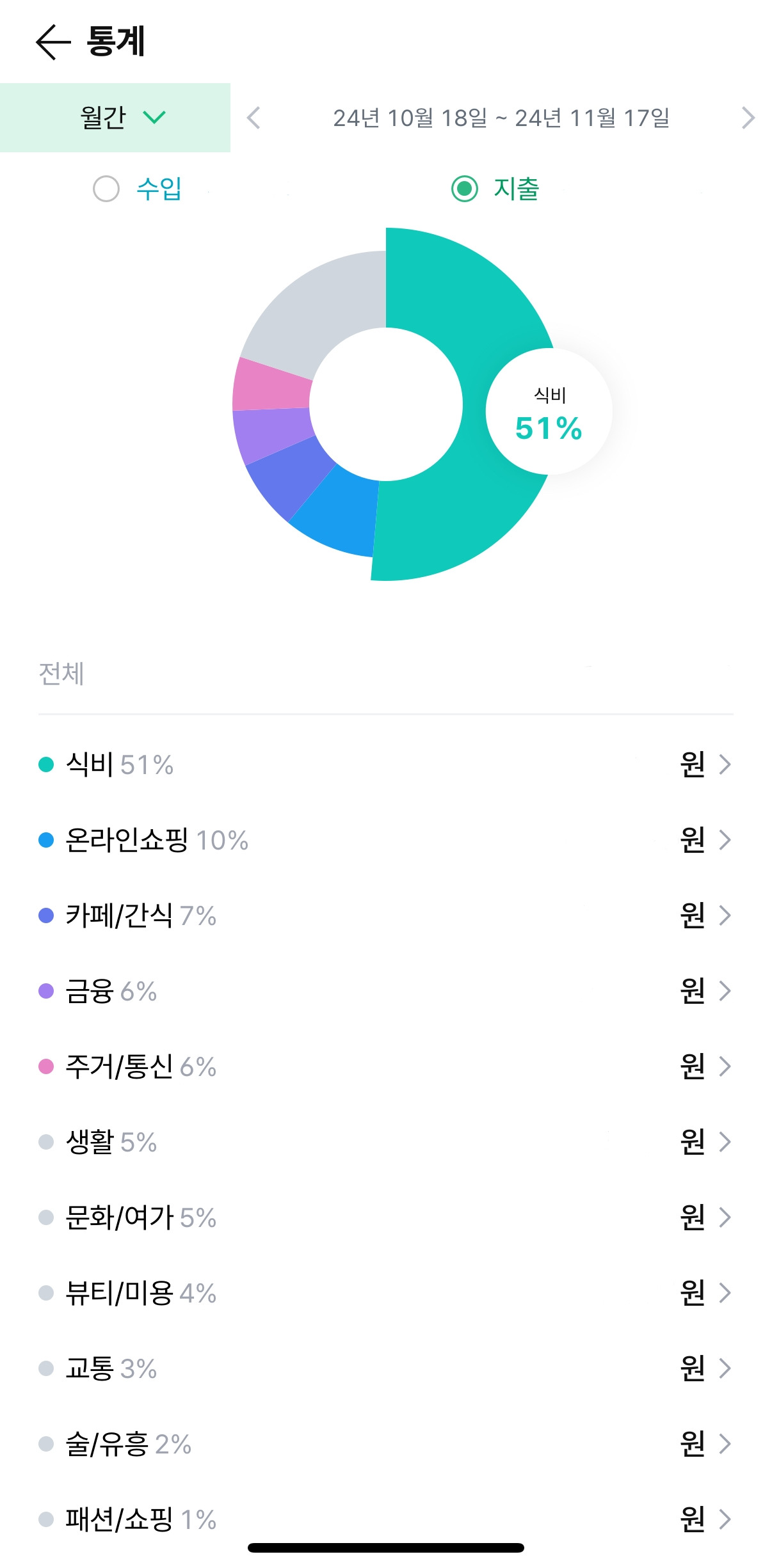Click the green dropdown arrow beside 월간
The width and height of the screenshot is (772, 1568).
[154, 118]
